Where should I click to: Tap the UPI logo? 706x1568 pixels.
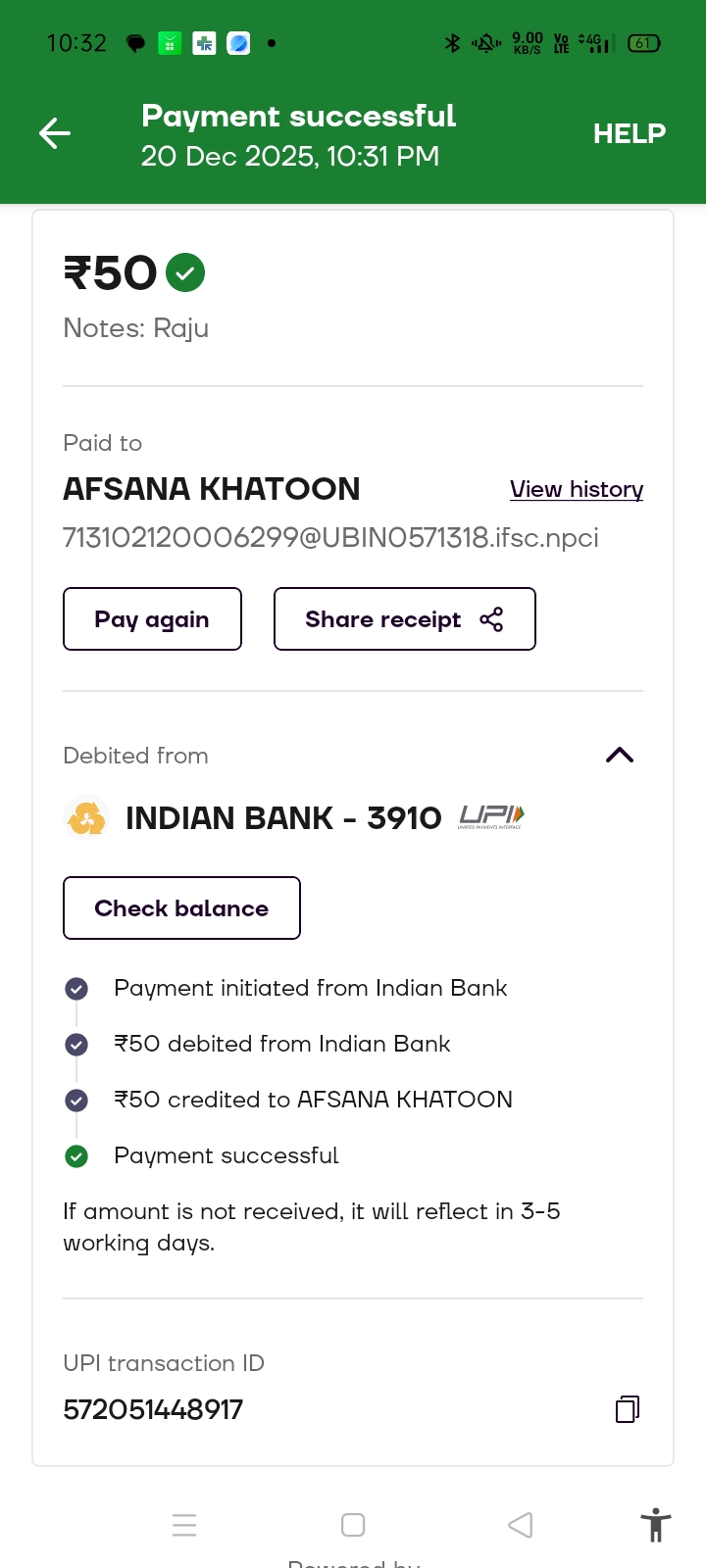[x=491, y=817]
